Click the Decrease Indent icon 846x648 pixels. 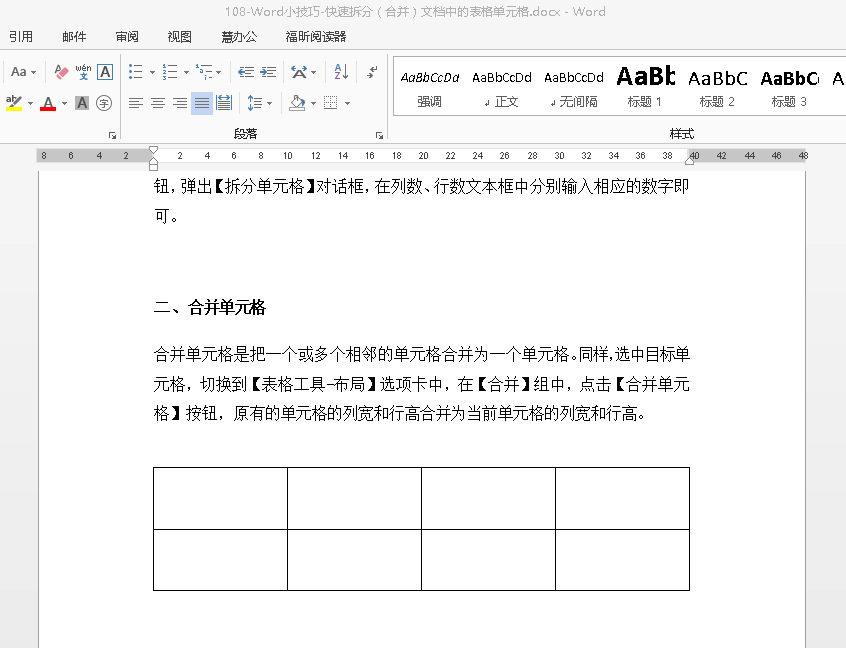(246, 72)
